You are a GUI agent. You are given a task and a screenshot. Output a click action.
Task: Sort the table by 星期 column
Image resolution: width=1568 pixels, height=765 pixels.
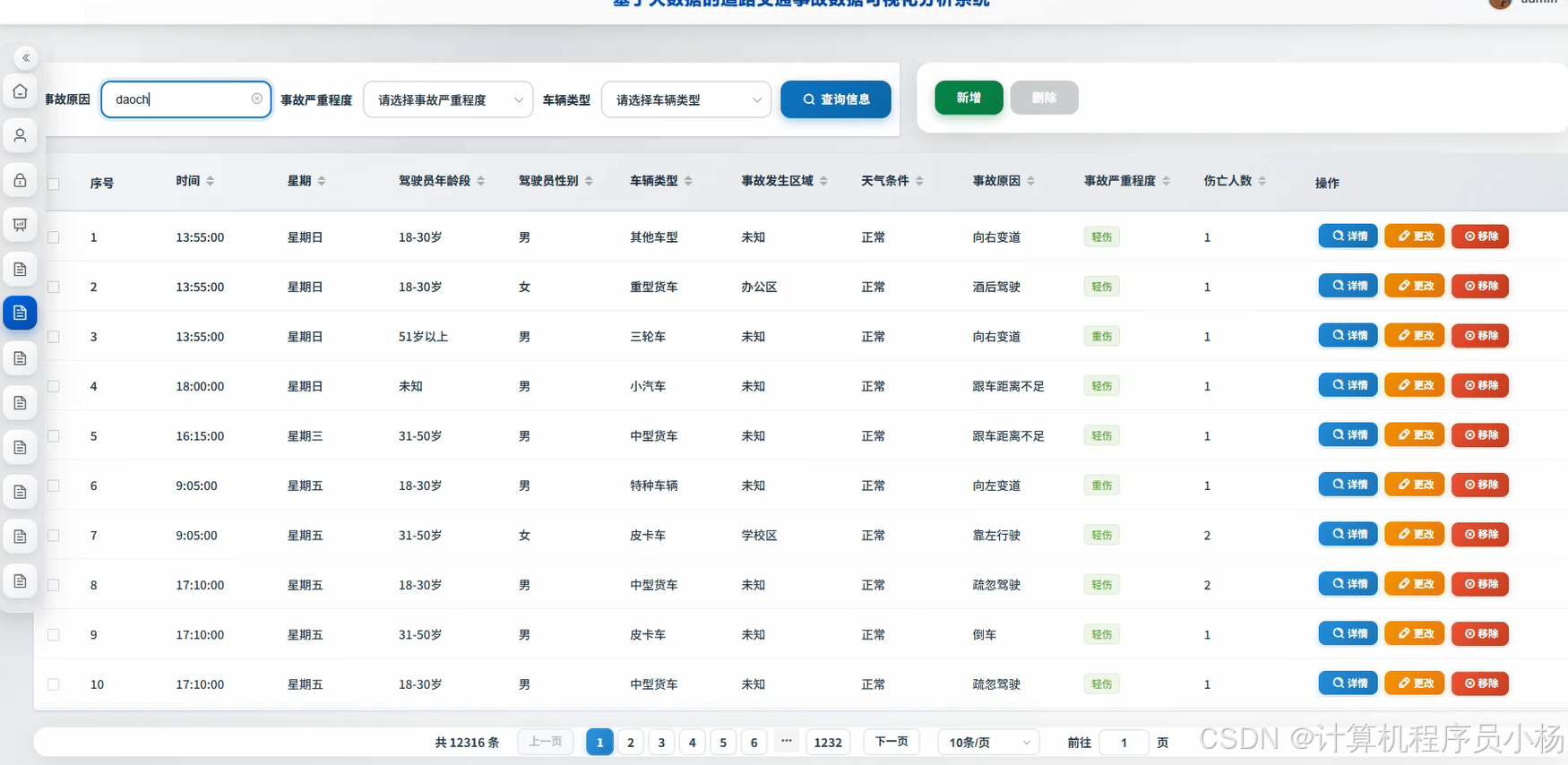tap(321, 181)
